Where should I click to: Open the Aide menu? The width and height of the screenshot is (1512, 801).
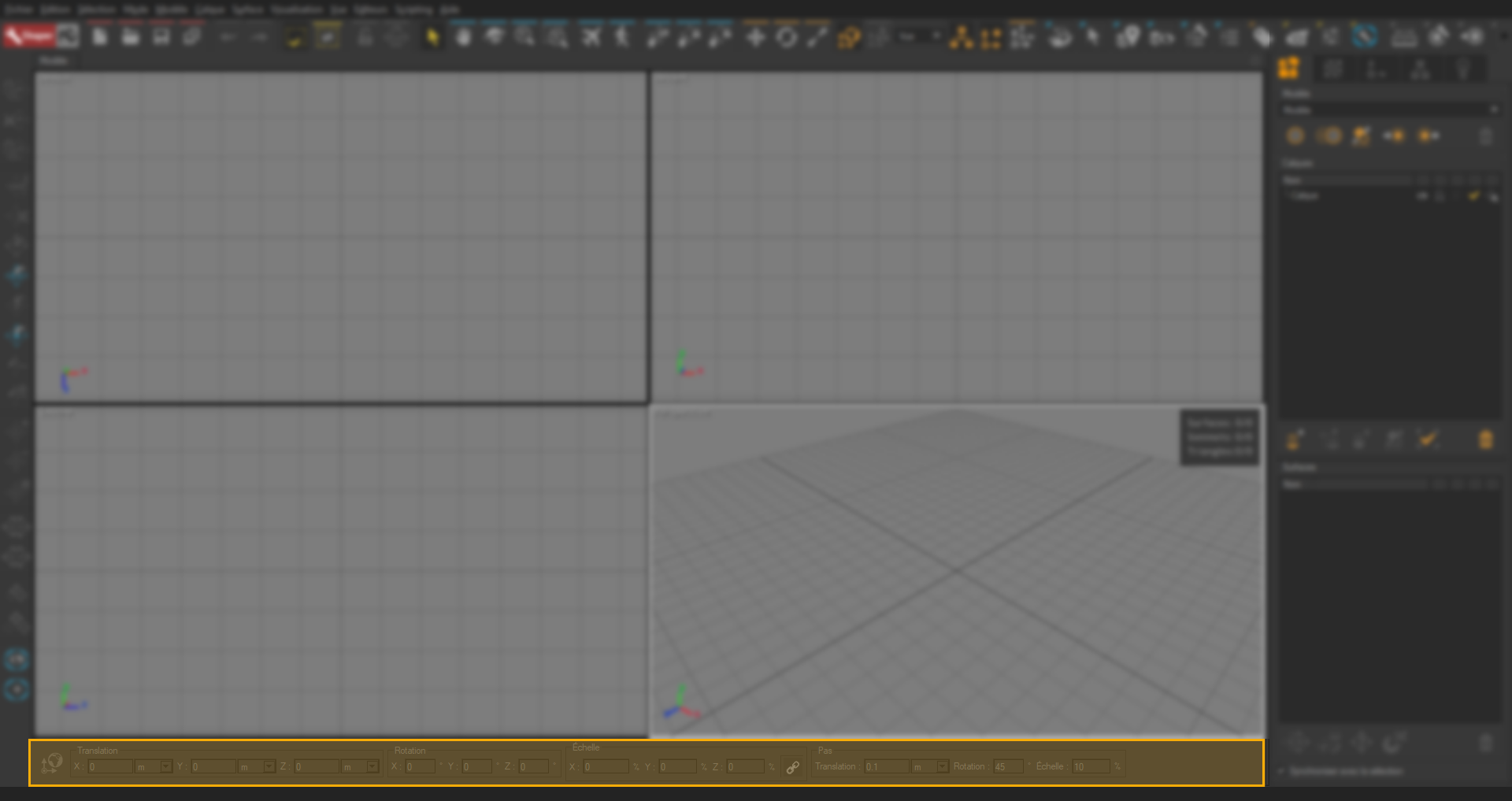449,9
